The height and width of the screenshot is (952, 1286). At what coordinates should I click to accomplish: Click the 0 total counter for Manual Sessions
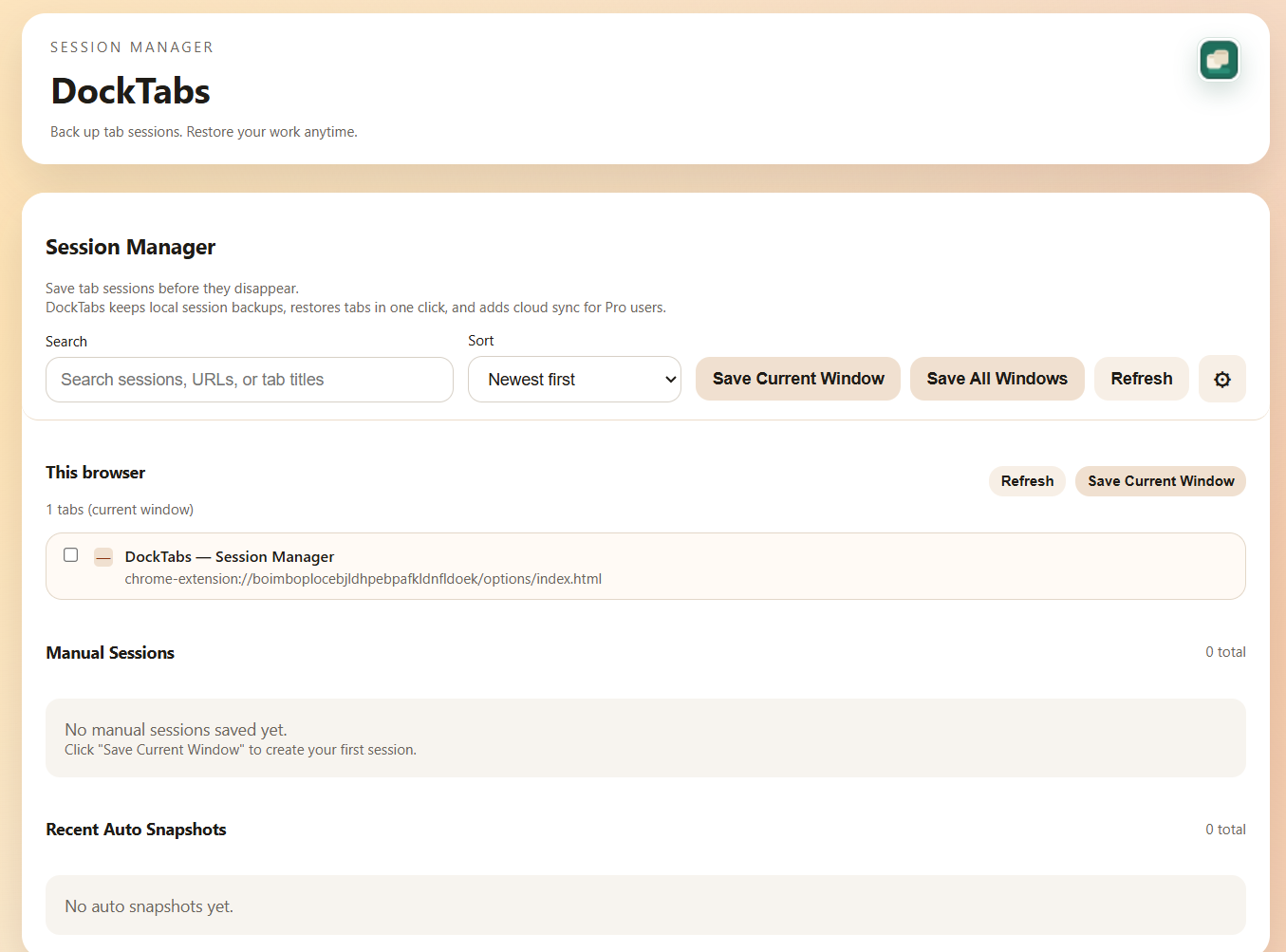tap(1225, 652)
